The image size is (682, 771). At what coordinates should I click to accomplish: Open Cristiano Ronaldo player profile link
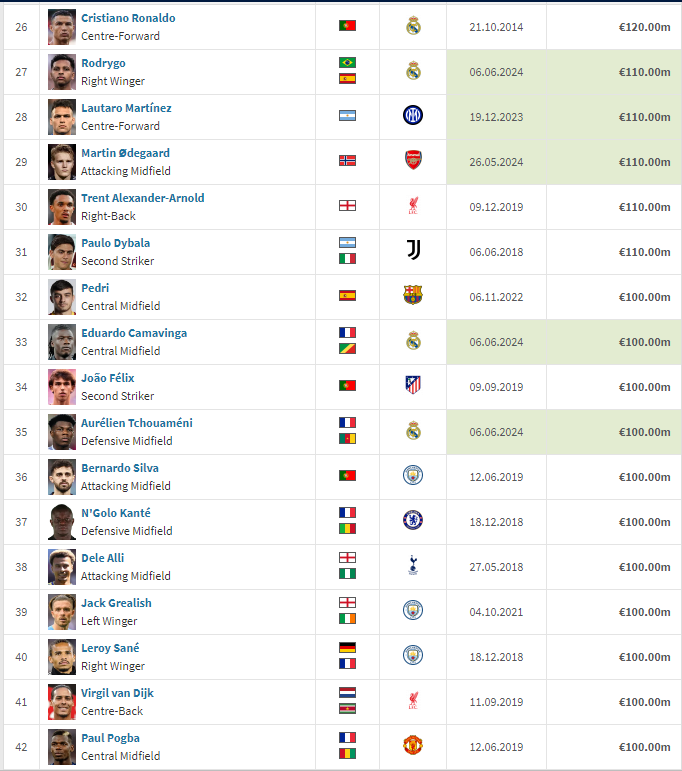(128, 18)
